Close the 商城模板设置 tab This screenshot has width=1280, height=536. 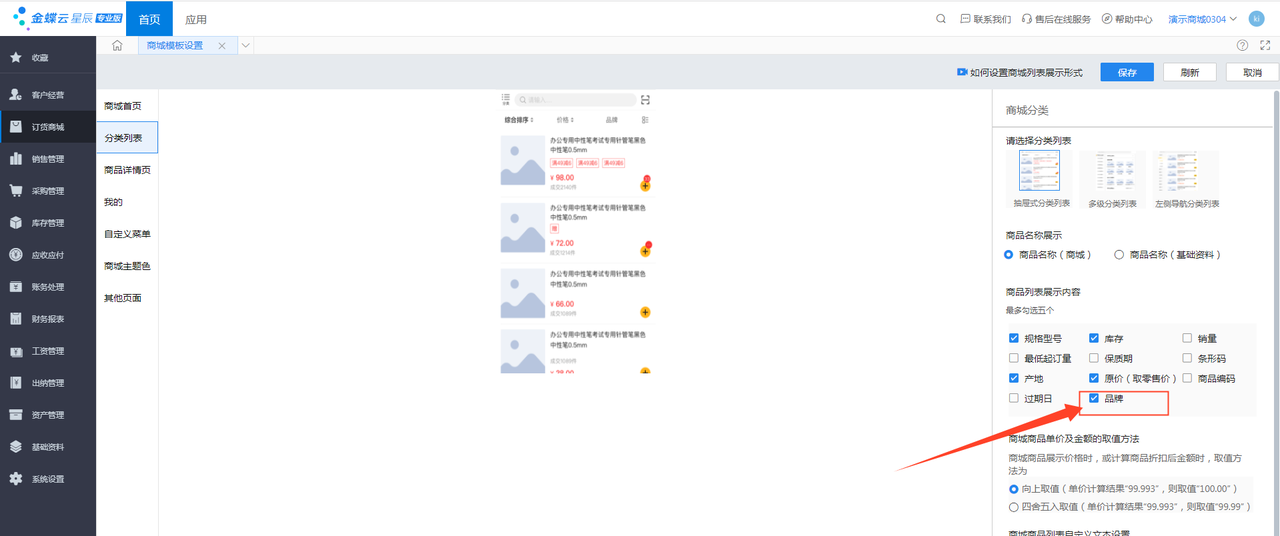(222, 46)
